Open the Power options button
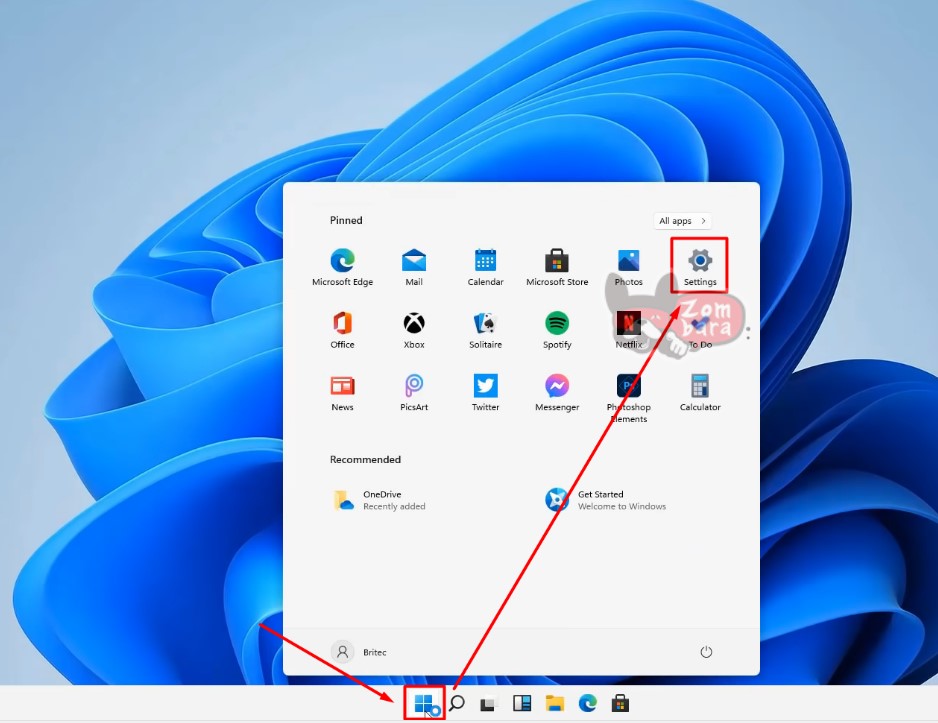The width and height of the screenshot is (938, 723). point(706,652)
